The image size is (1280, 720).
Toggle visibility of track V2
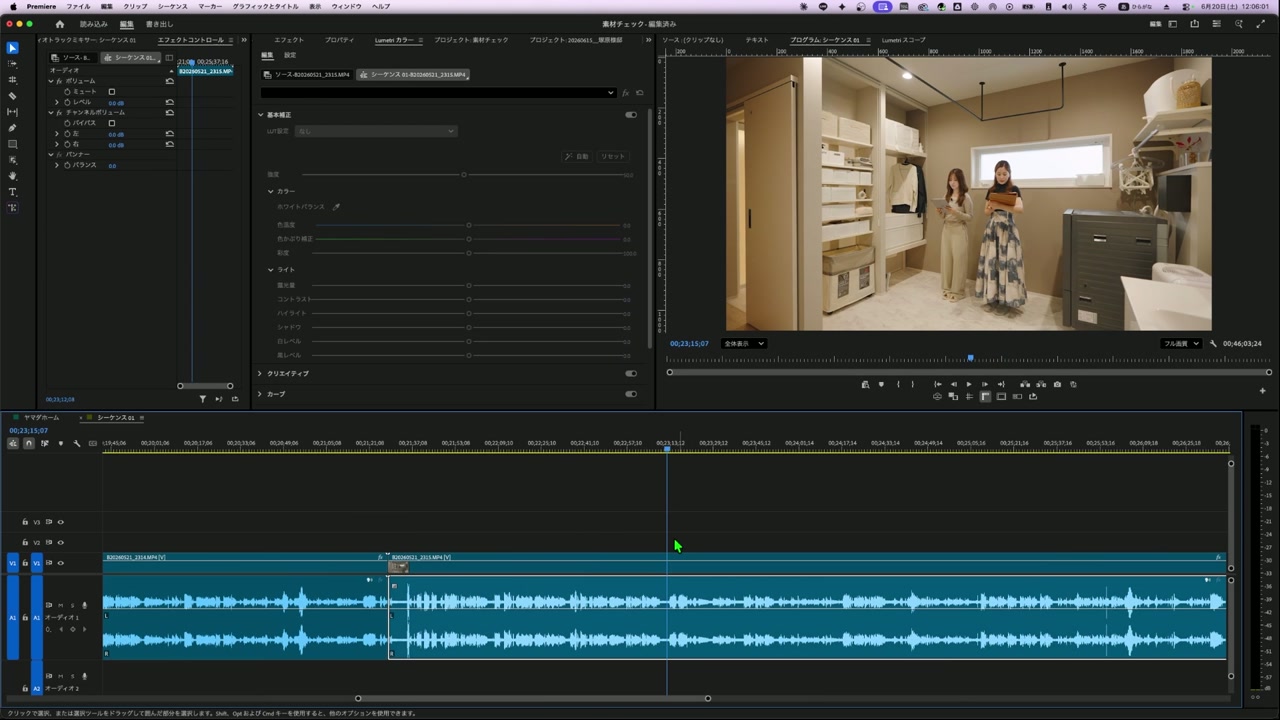click(60, 543)
